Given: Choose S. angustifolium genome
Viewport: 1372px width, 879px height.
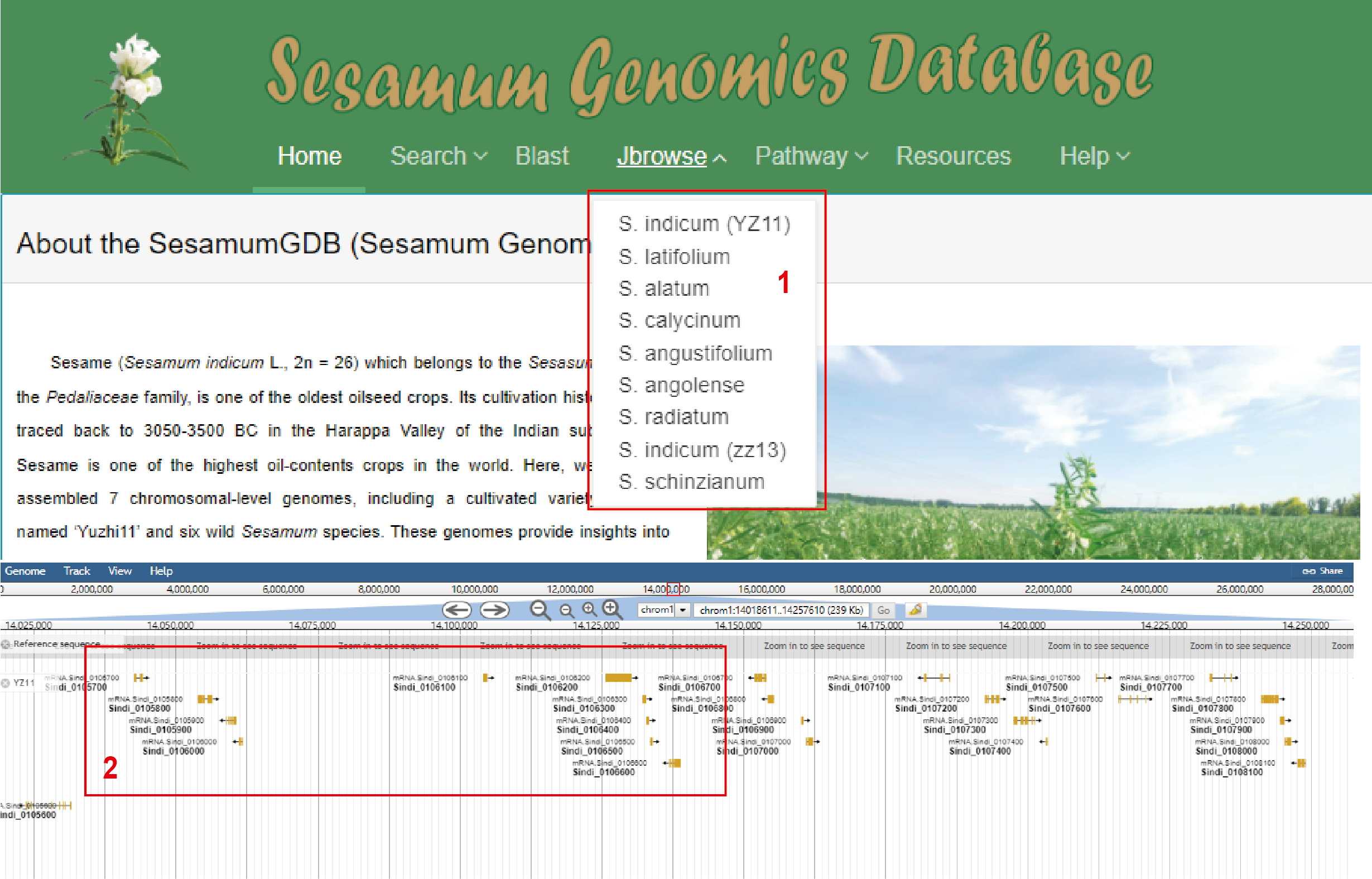Looking at the screenshot, I should click(695, 353).
